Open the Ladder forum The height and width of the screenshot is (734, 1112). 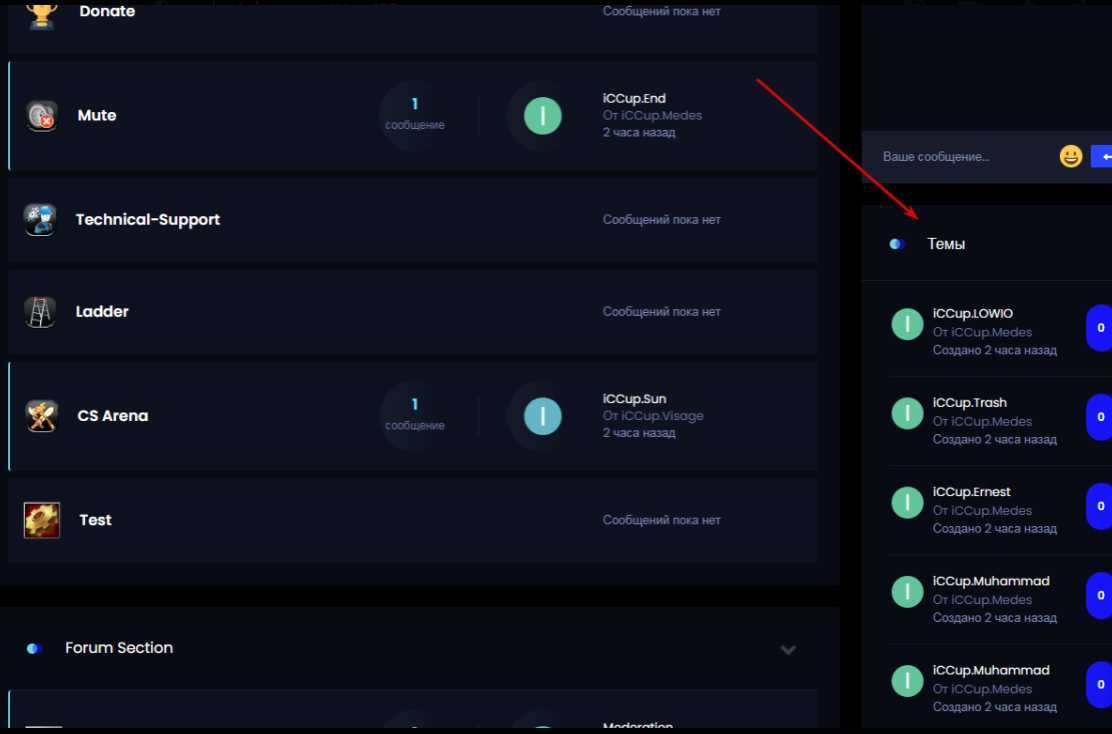pyautogui.click(x=102, y=312)
